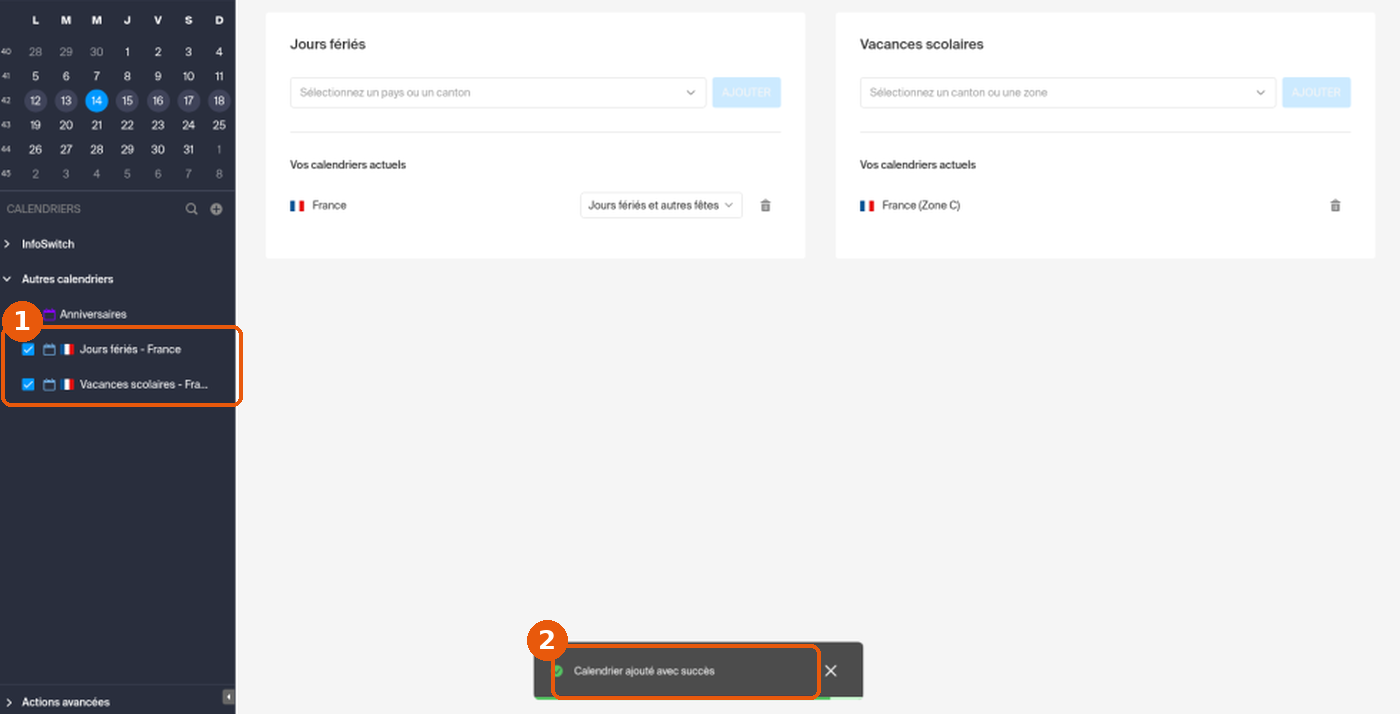Uncheck the Vacances scolaires calendar

[x=28, y=384]
